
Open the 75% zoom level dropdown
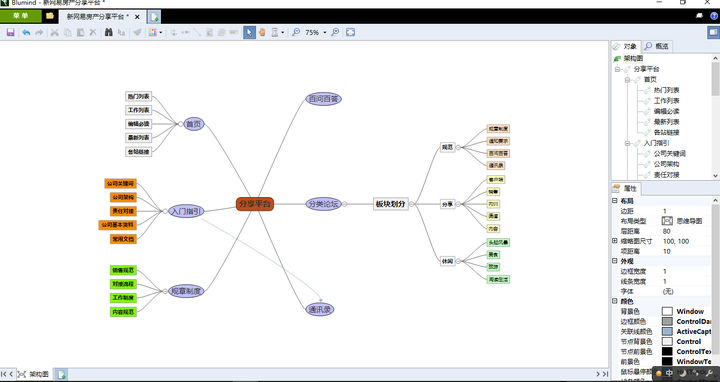click(x=325, y=33)
